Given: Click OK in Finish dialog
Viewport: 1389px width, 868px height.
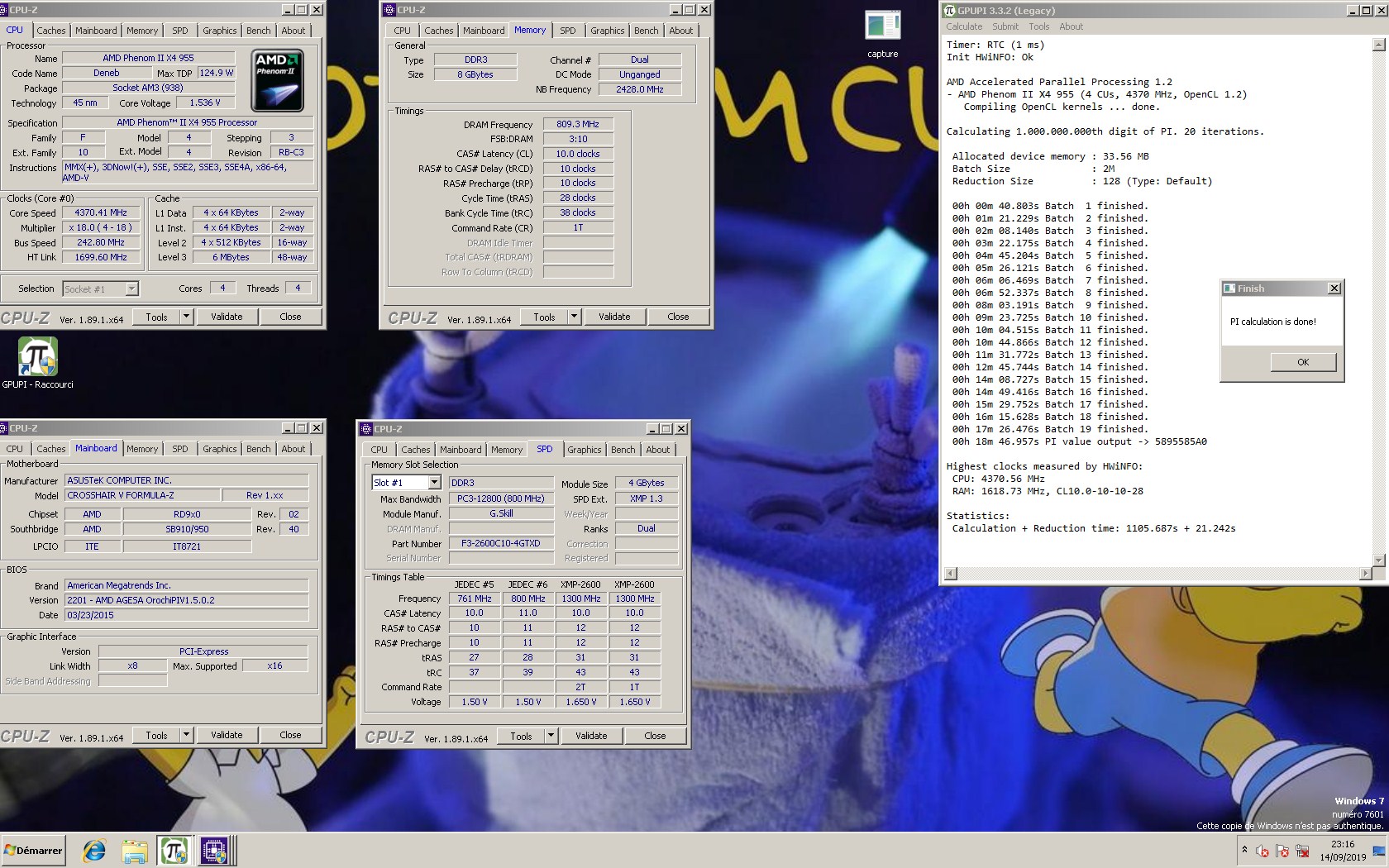Looking at the screenshot, I should [x=1303, y=362].
